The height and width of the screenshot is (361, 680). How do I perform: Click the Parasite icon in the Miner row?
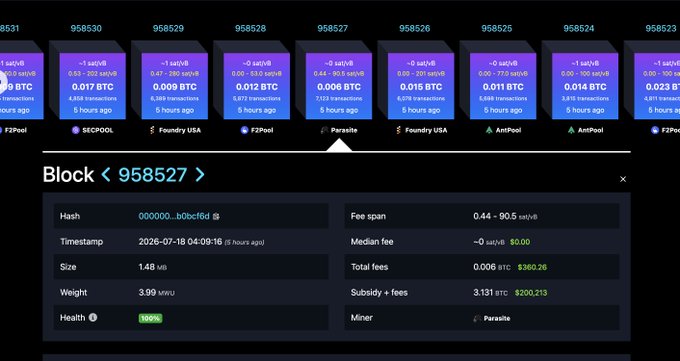[x=477, y=318]
